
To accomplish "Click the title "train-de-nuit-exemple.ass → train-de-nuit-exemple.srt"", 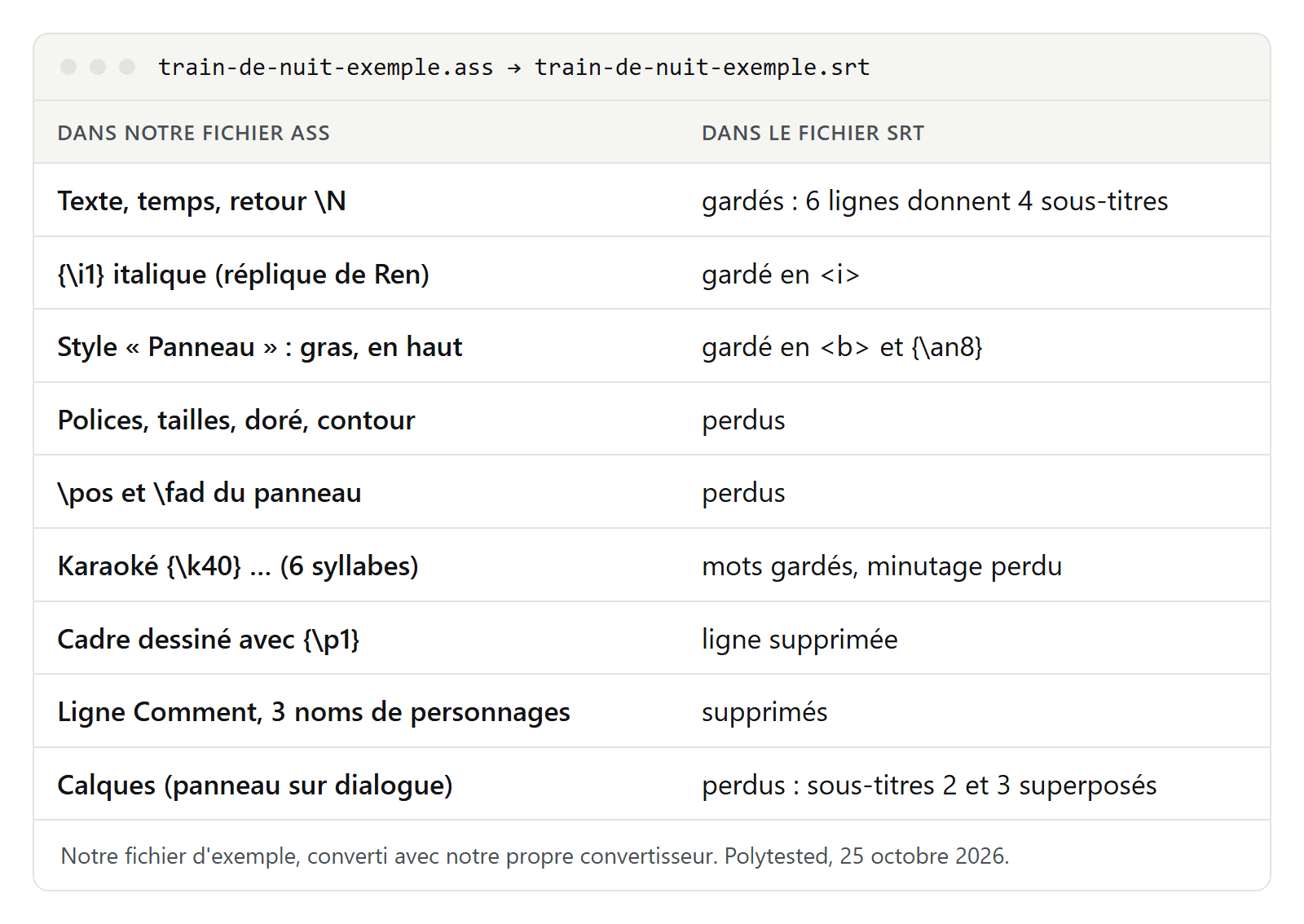I will point(513,67).
